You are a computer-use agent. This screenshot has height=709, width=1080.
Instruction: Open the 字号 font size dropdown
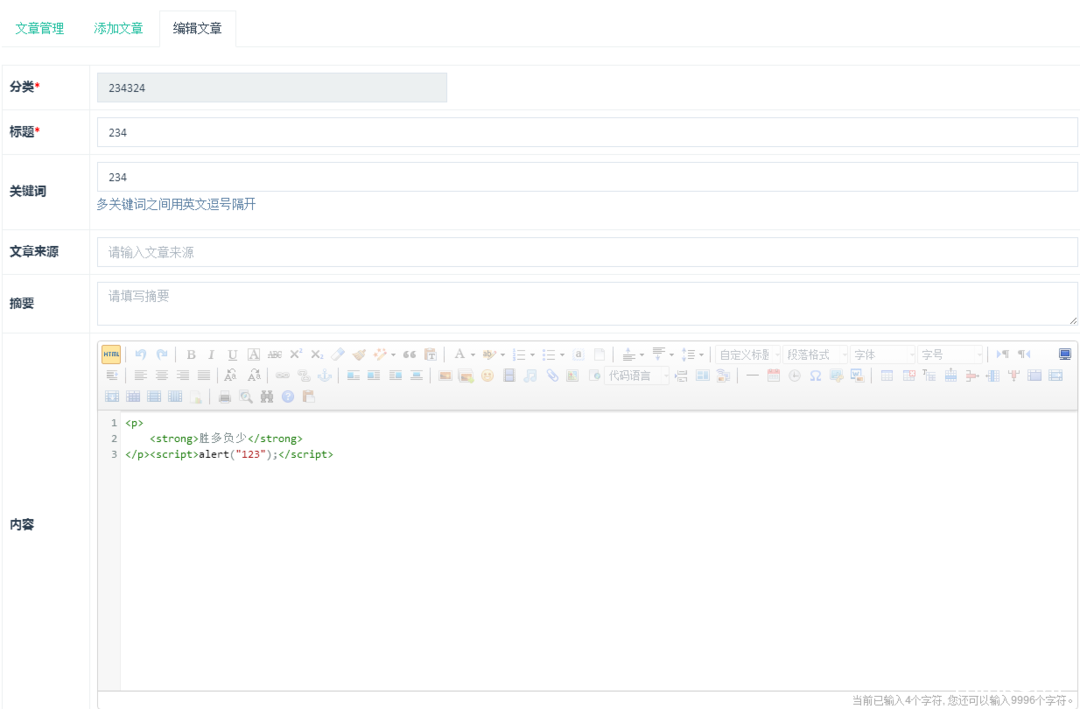pyautogui.click(x=951, y=355)
